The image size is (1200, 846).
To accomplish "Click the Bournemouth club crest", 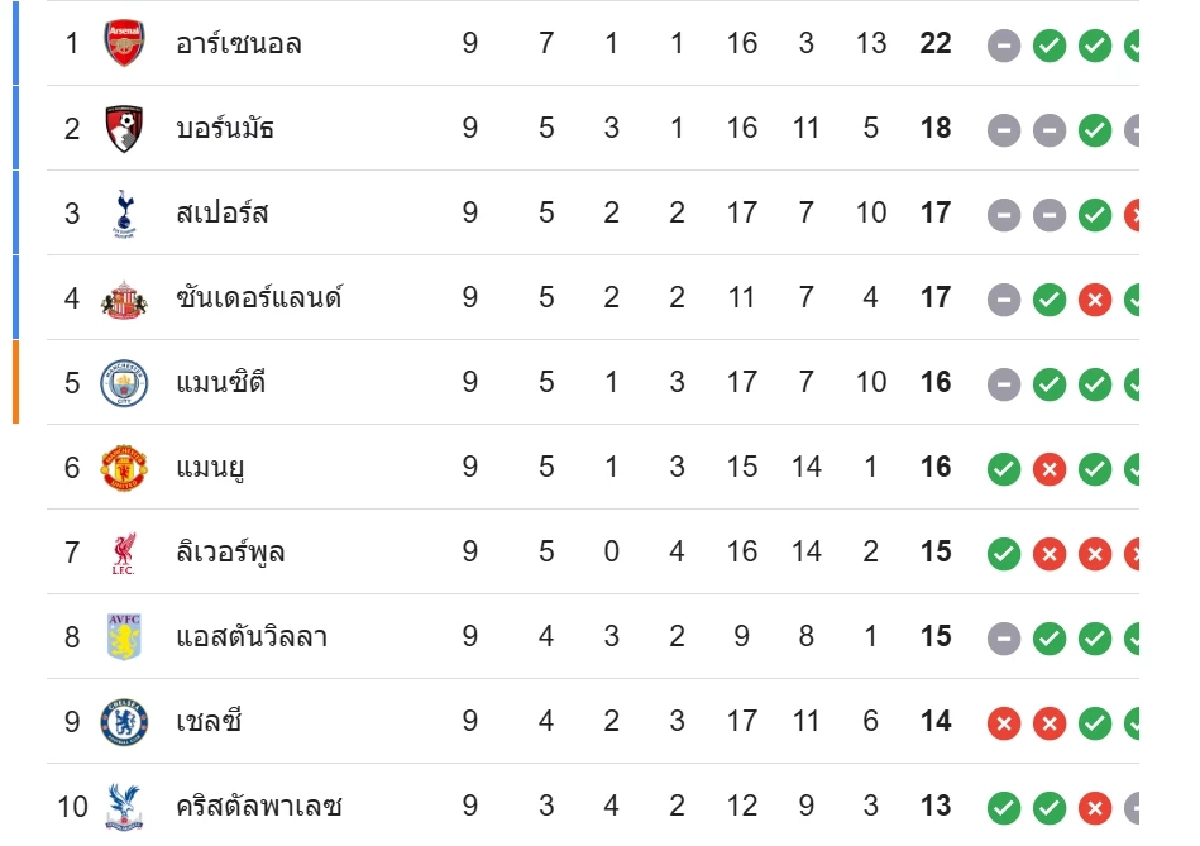I will pos(125,129).
